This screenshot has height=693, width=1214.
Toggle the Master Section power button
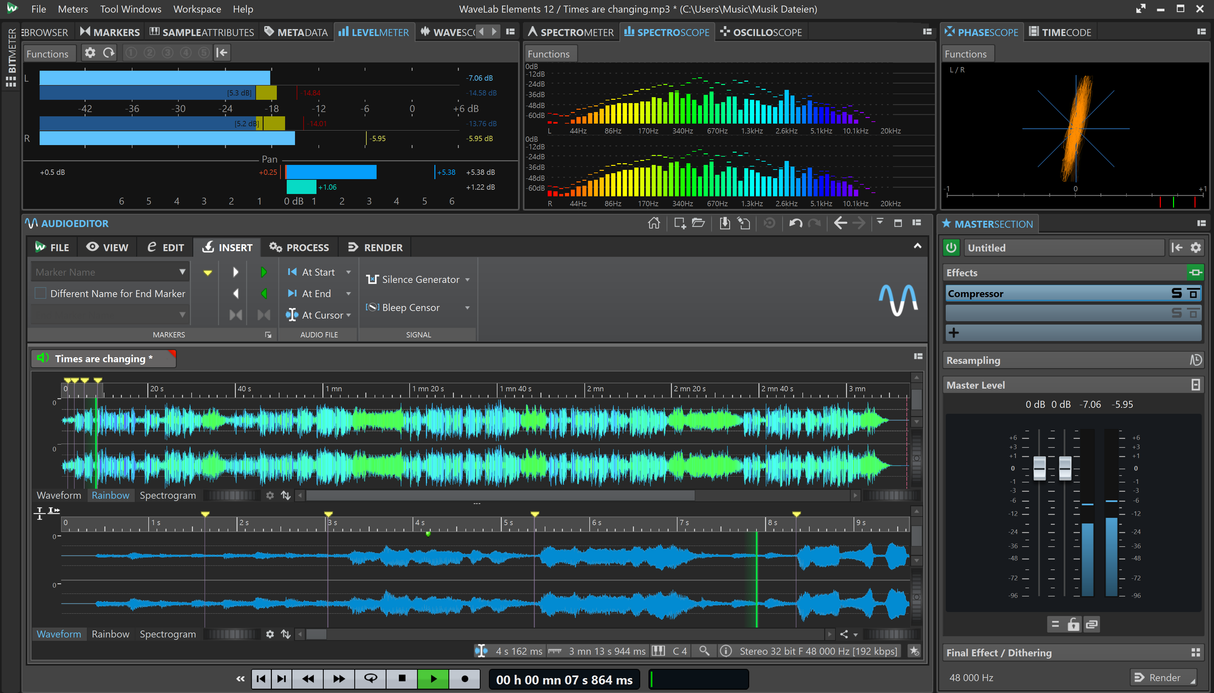point(950,247)
